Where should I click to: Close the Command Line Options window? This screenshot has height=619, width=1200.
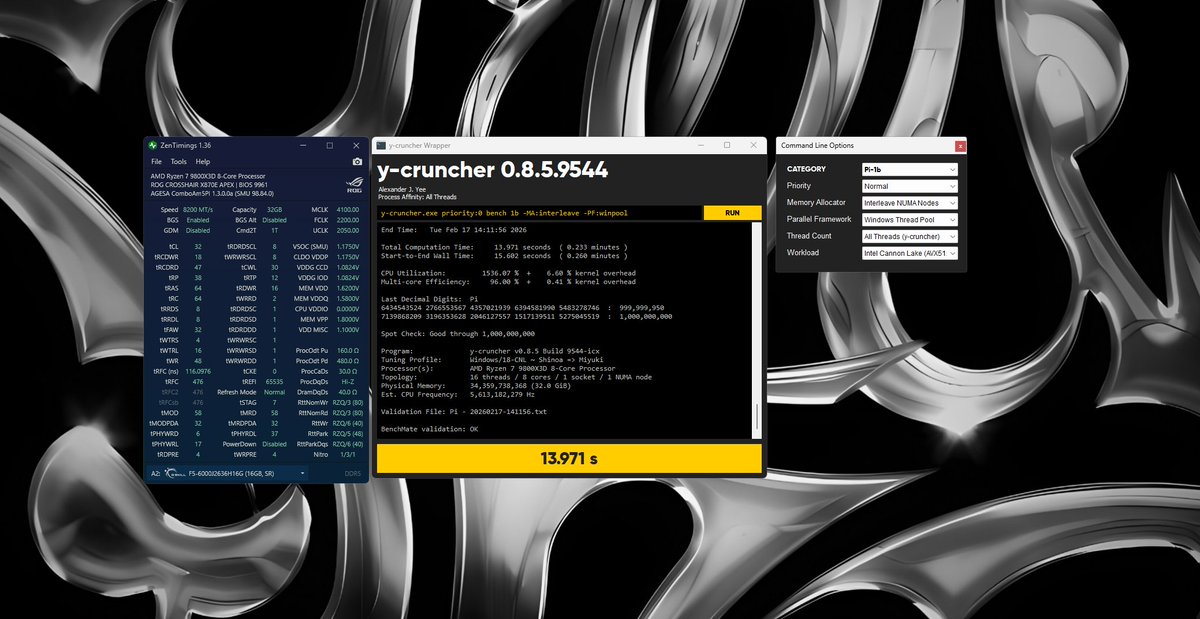(x=960, y=145)
